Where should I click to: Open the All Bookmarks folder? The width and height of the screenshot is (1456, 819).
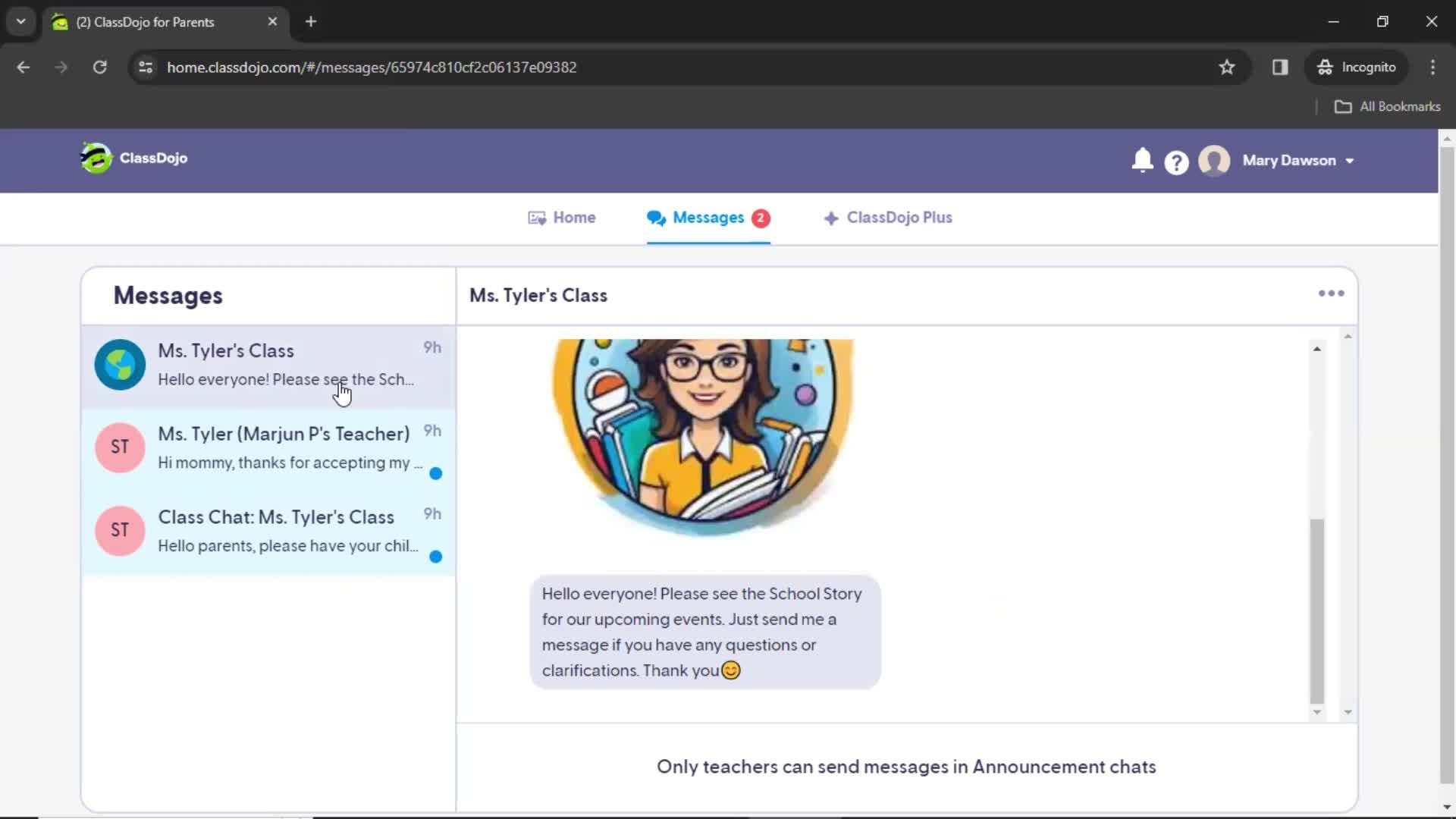(1388, 107)
